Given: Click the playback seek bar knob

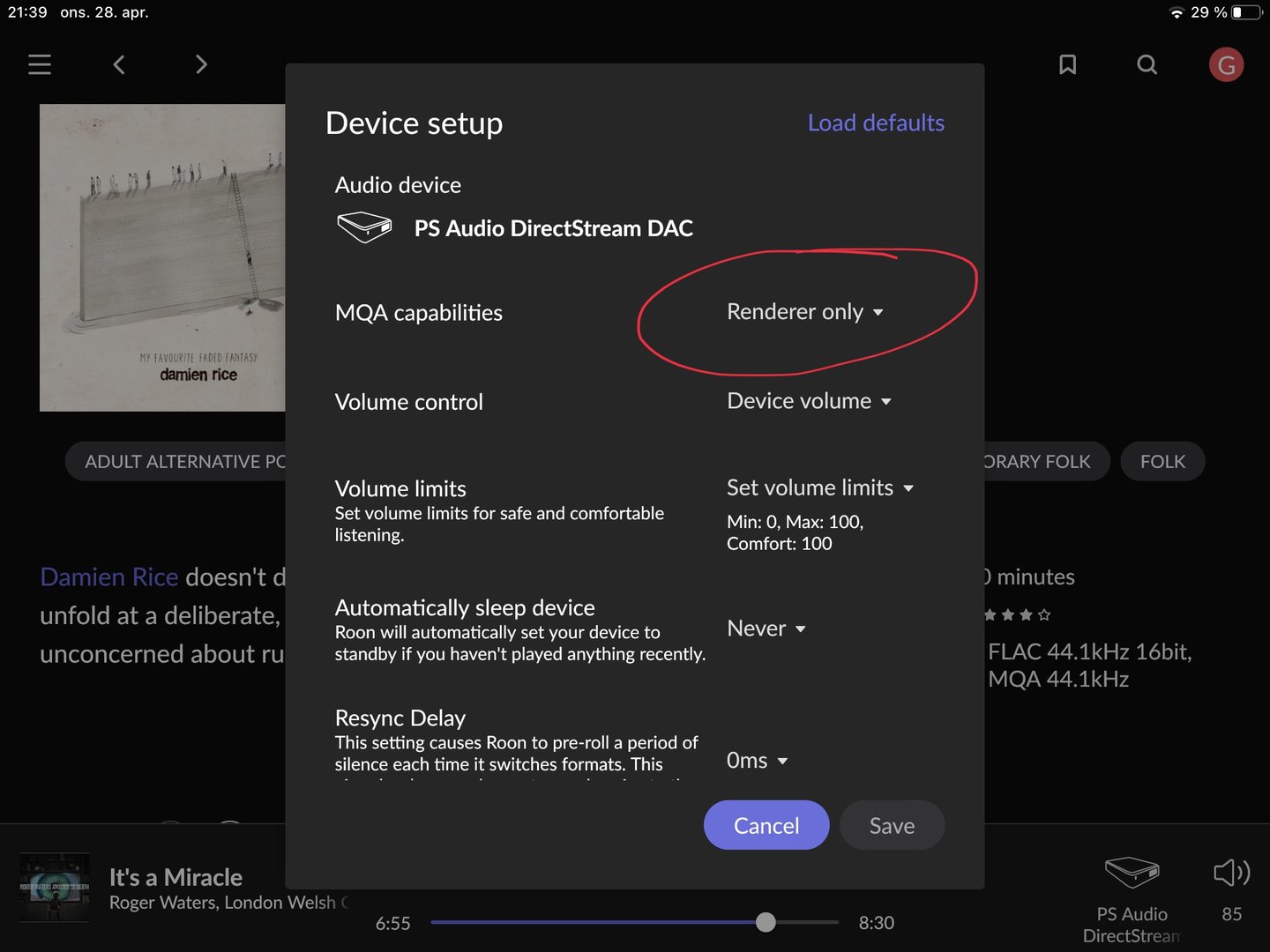Looking at the screenshot, I should pos(766,922).
